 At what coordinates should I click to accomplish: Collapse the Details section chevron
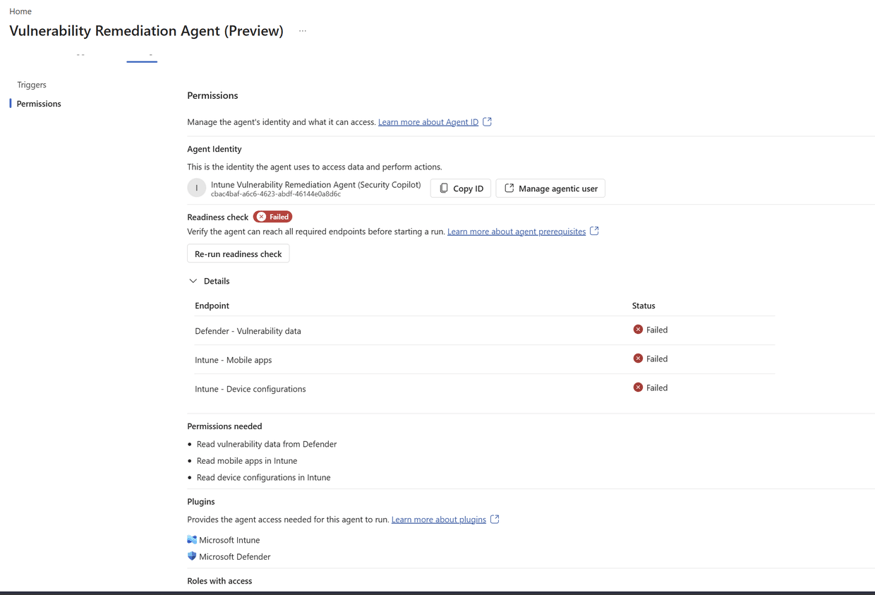coord(193,281)
